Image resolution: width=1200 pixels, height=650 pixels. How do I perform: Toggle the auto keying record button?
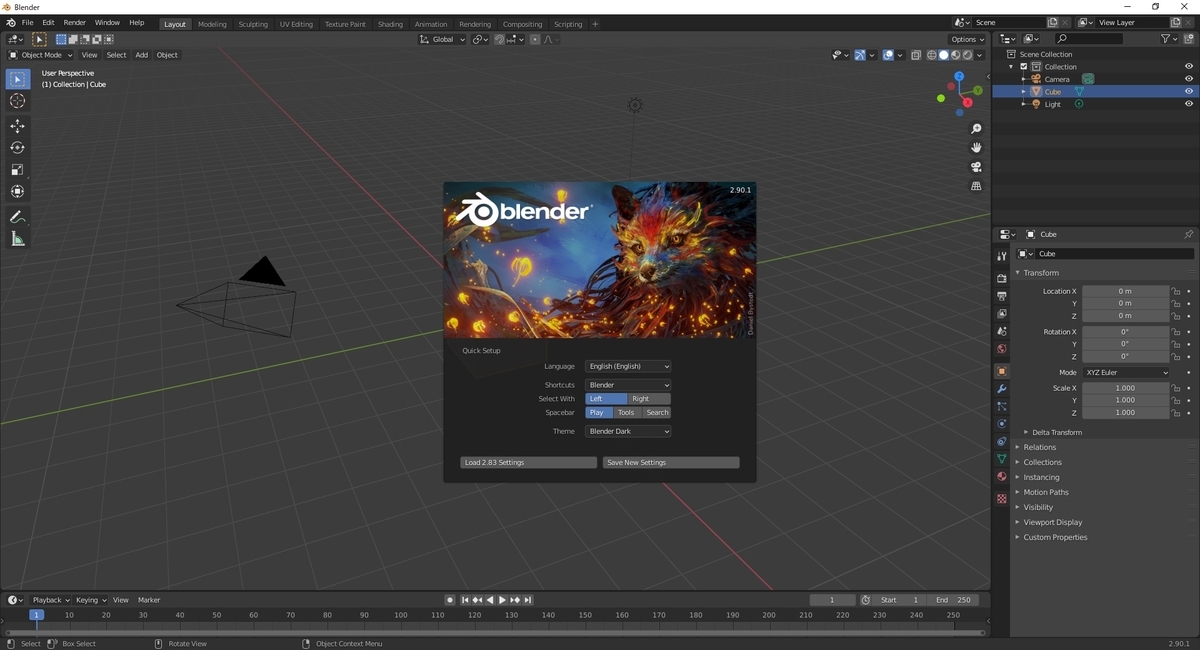click(450, 600)
